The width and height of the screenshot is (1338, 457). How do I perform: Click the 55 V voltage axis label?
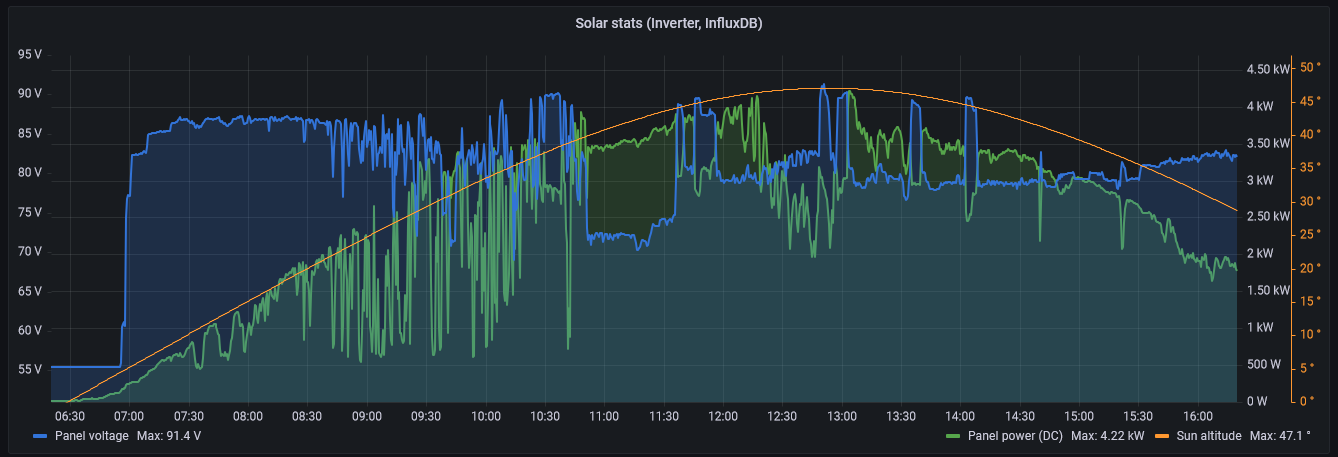(x=30, y=369)
